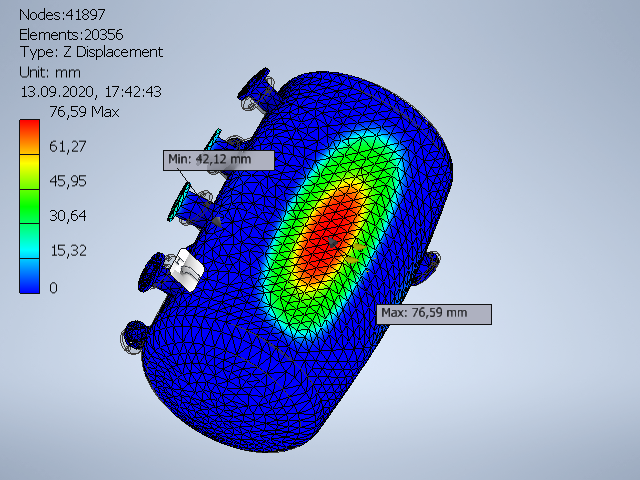The height and width of the screenshot is (480, 640).
Task: Click the 'Elements:20356' text
Action: [x=71, y=35]
